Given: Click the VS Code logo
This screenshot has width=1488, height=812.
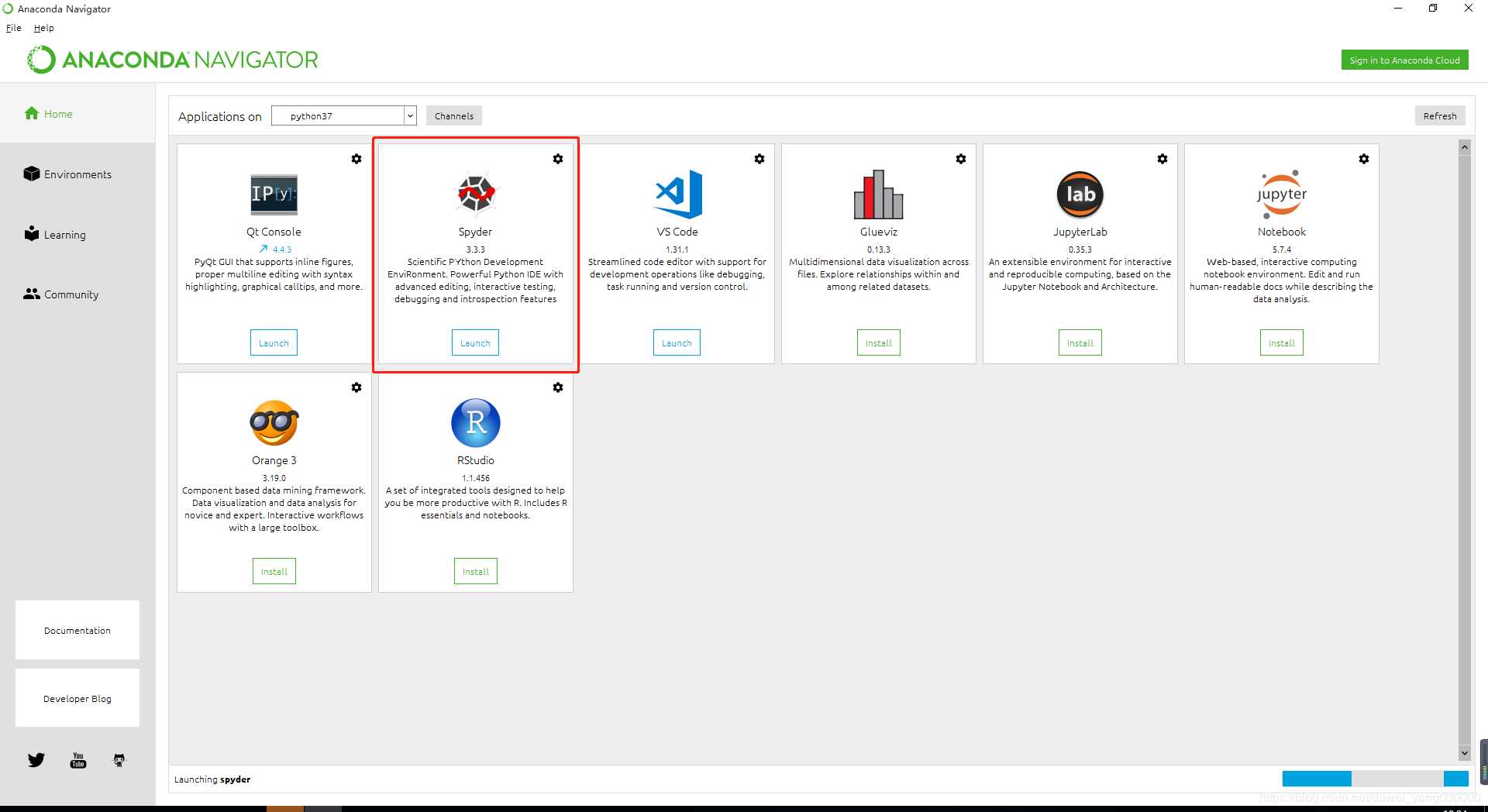Looking at the screenshot, I should pyautogui.click(x=678, y=194).
